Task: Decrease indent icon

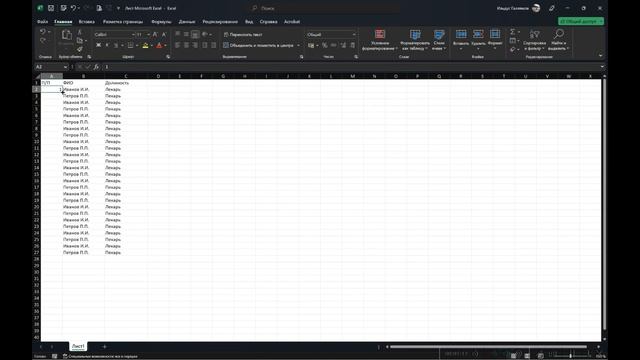Action: pos(205,45)
